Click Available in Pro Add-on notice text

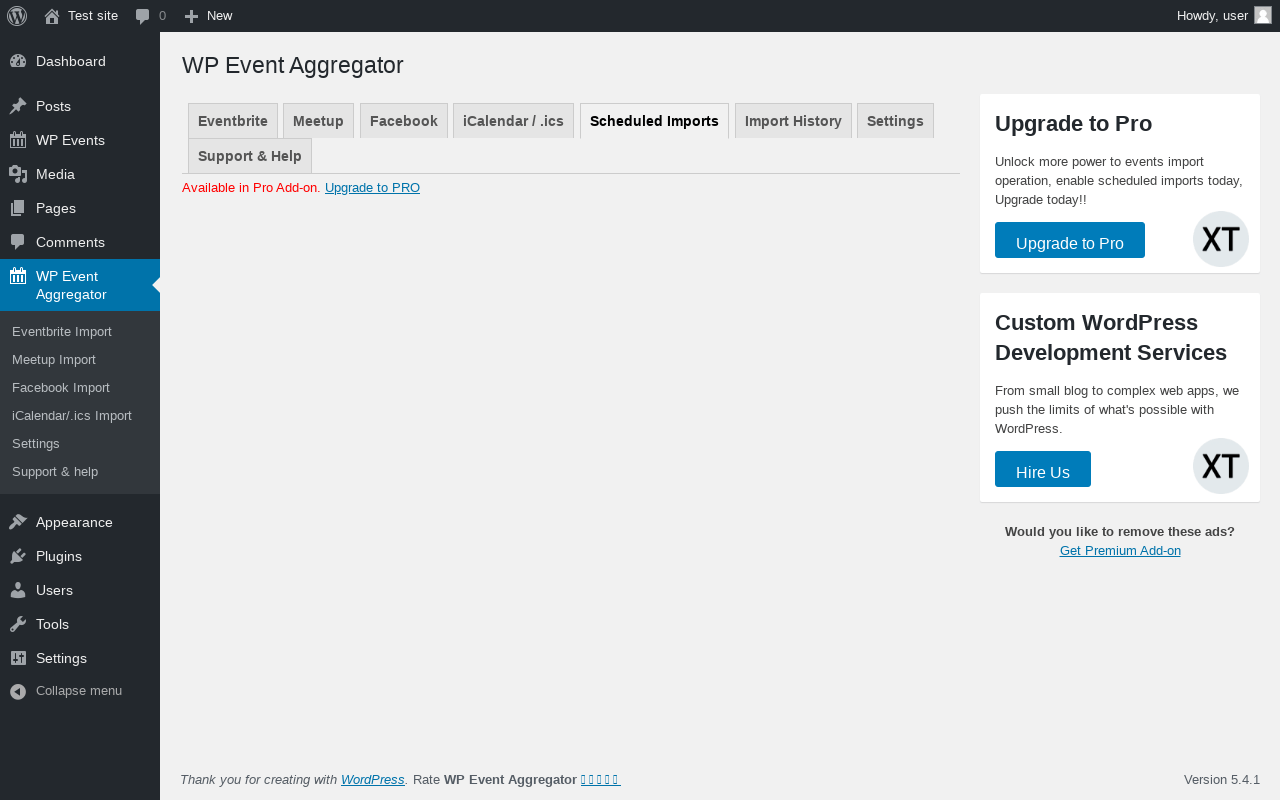click(x=251, y=187)
